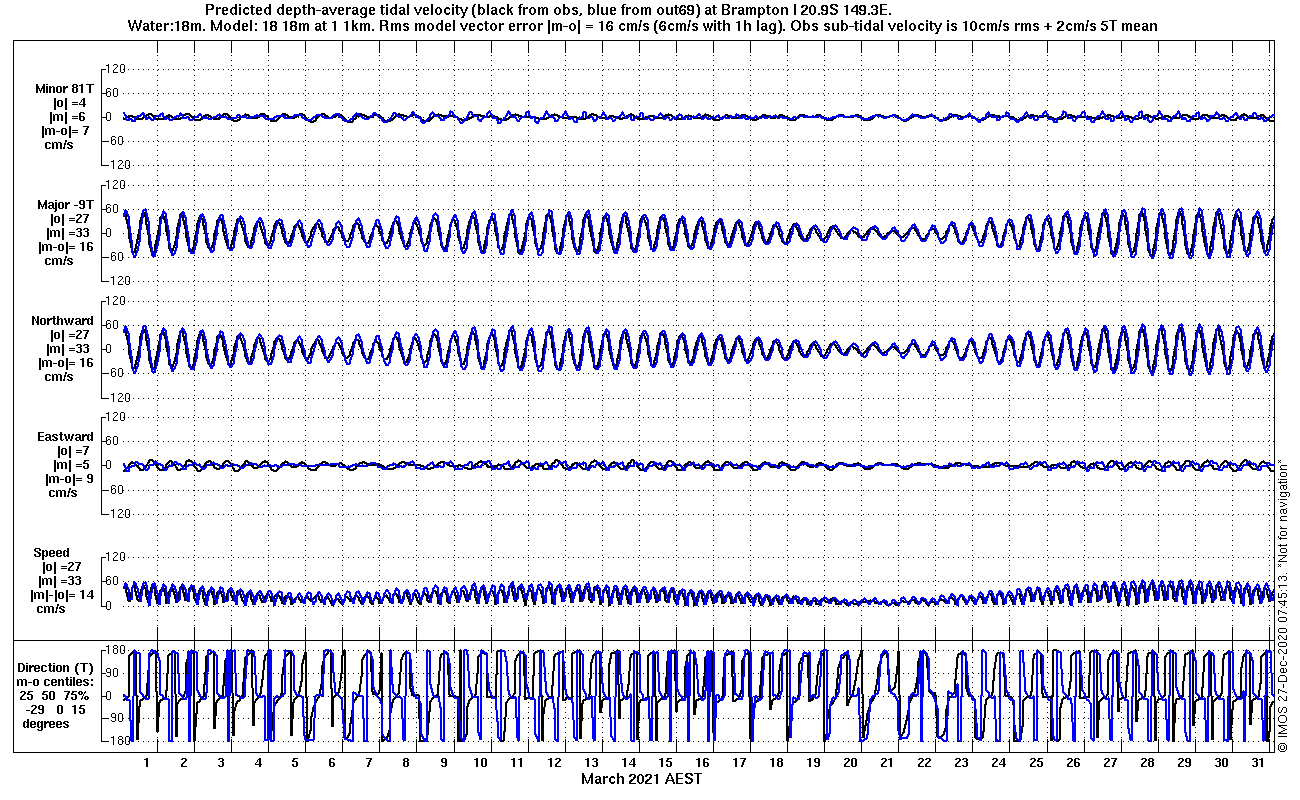Click '|m-o|= 7' in the Minor panel
Screen dimensions: 1300x800
65,131
